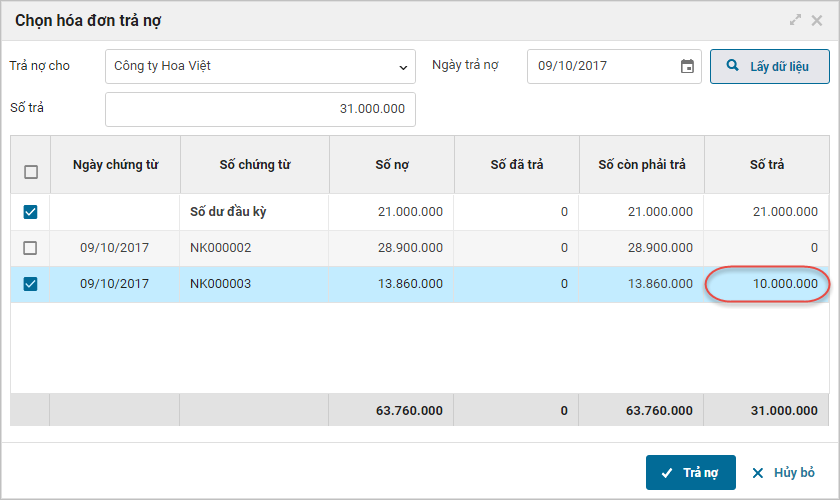Click the calendar icon for payment date
Screen dimensions: 840x500
[687, 67]
